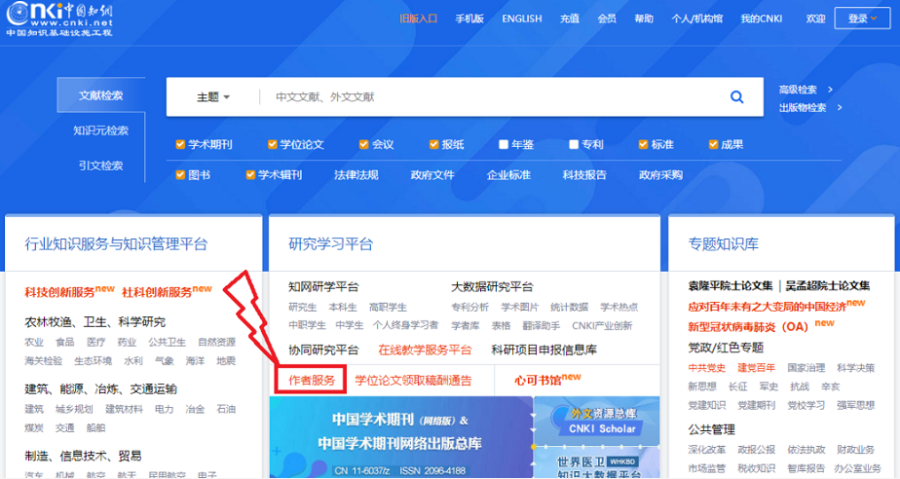The image size is (900, 479).
Task: Open the CNKI Scholar 外文资源总库 banner
Action: pyautogui.click(x=596, y=421)
